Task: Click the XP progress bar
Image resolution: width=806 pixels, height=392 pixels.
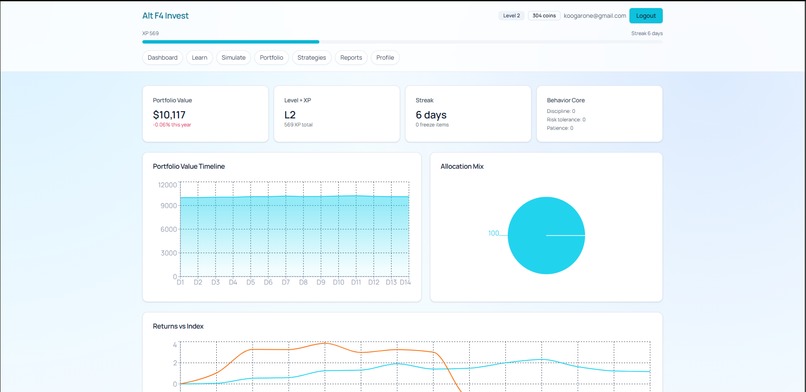Action: 402,42
